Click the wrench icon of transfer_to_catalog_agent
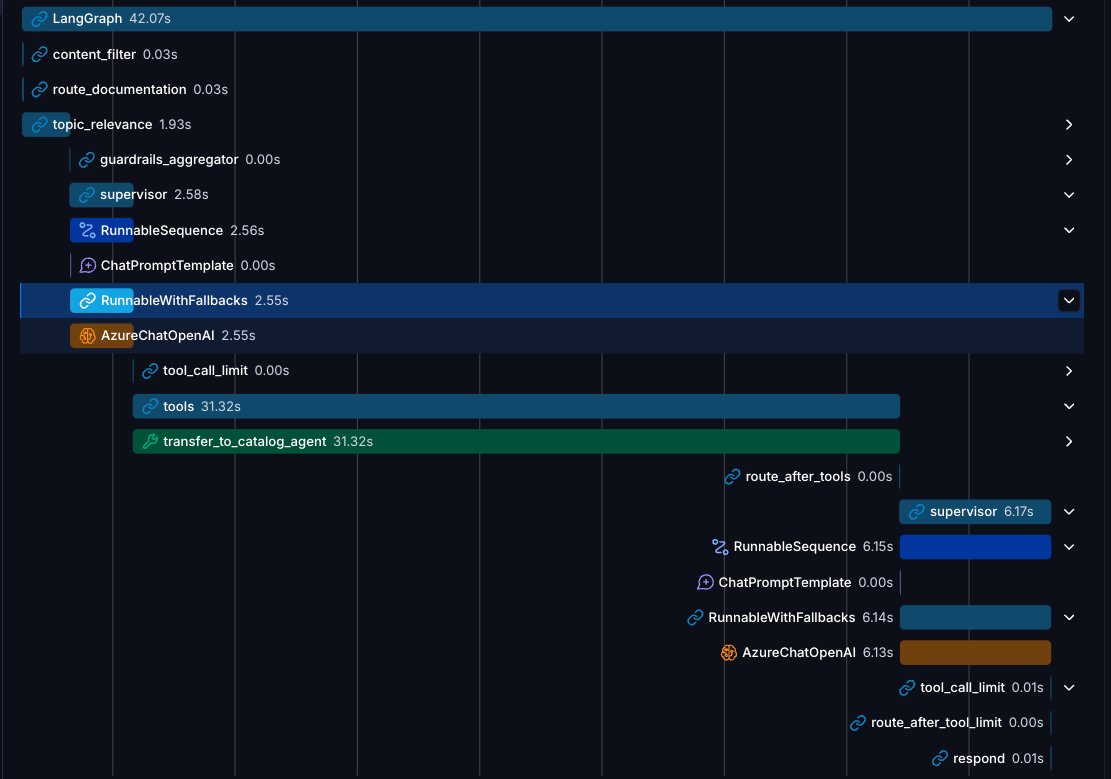The height and width of the screenshot is (779, 1111). [x=150, y=442]
